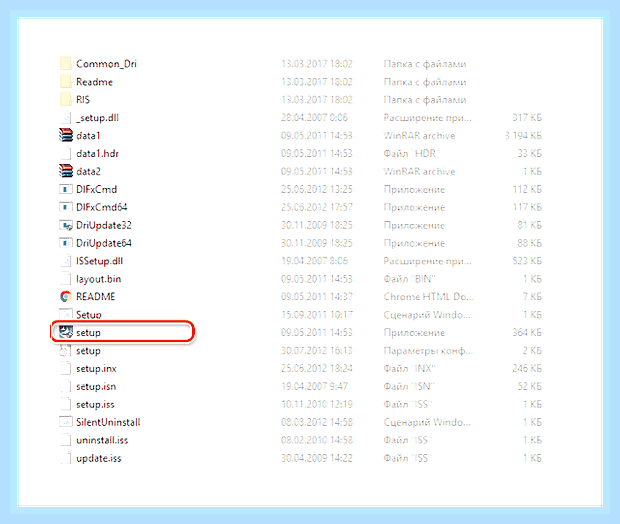This screenshot has width=620, height=524.
Task: Click the size "7 КБ"
Action: (532, 297)
